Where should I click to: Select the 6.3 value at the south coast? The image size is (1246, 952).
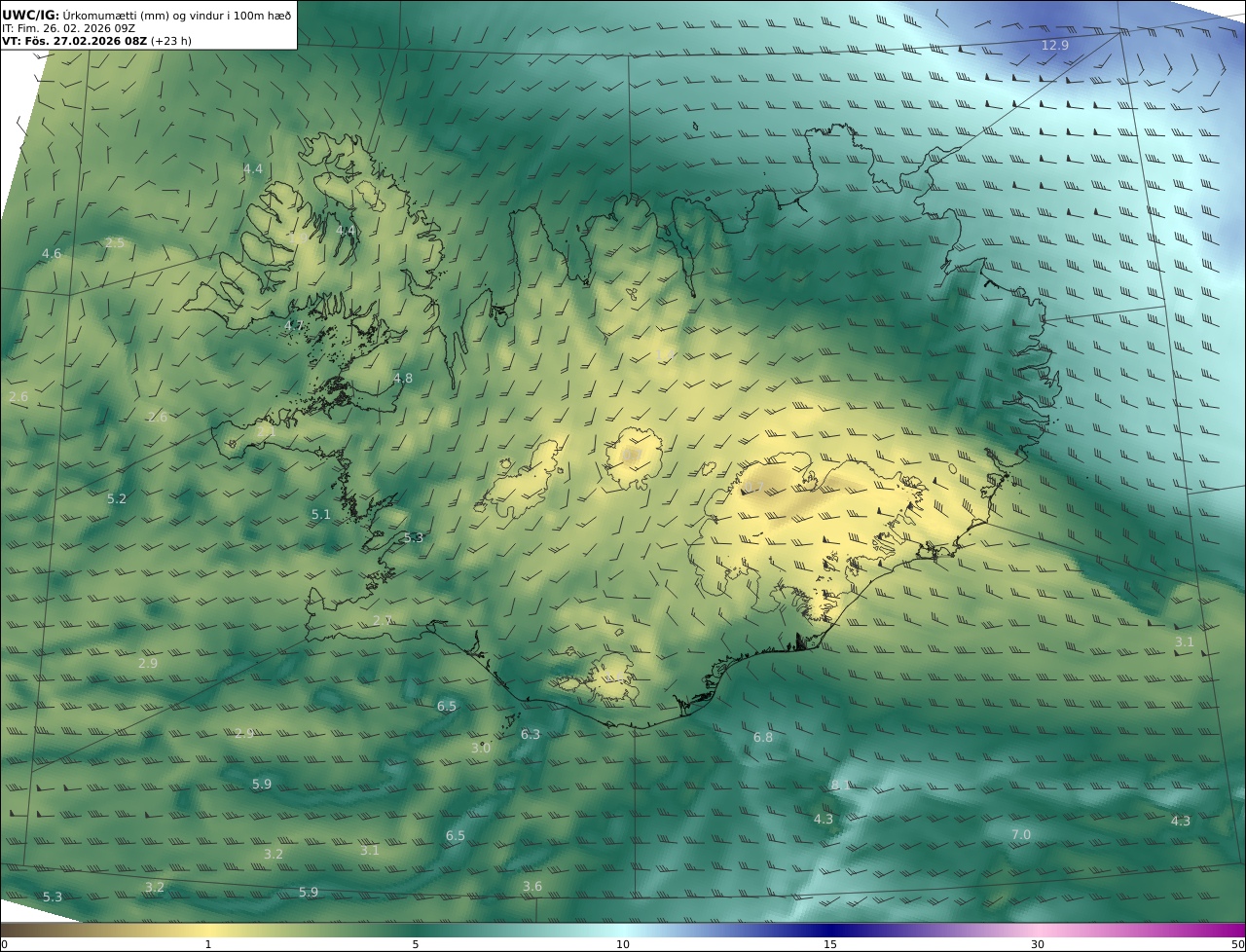tap(531, 735)
